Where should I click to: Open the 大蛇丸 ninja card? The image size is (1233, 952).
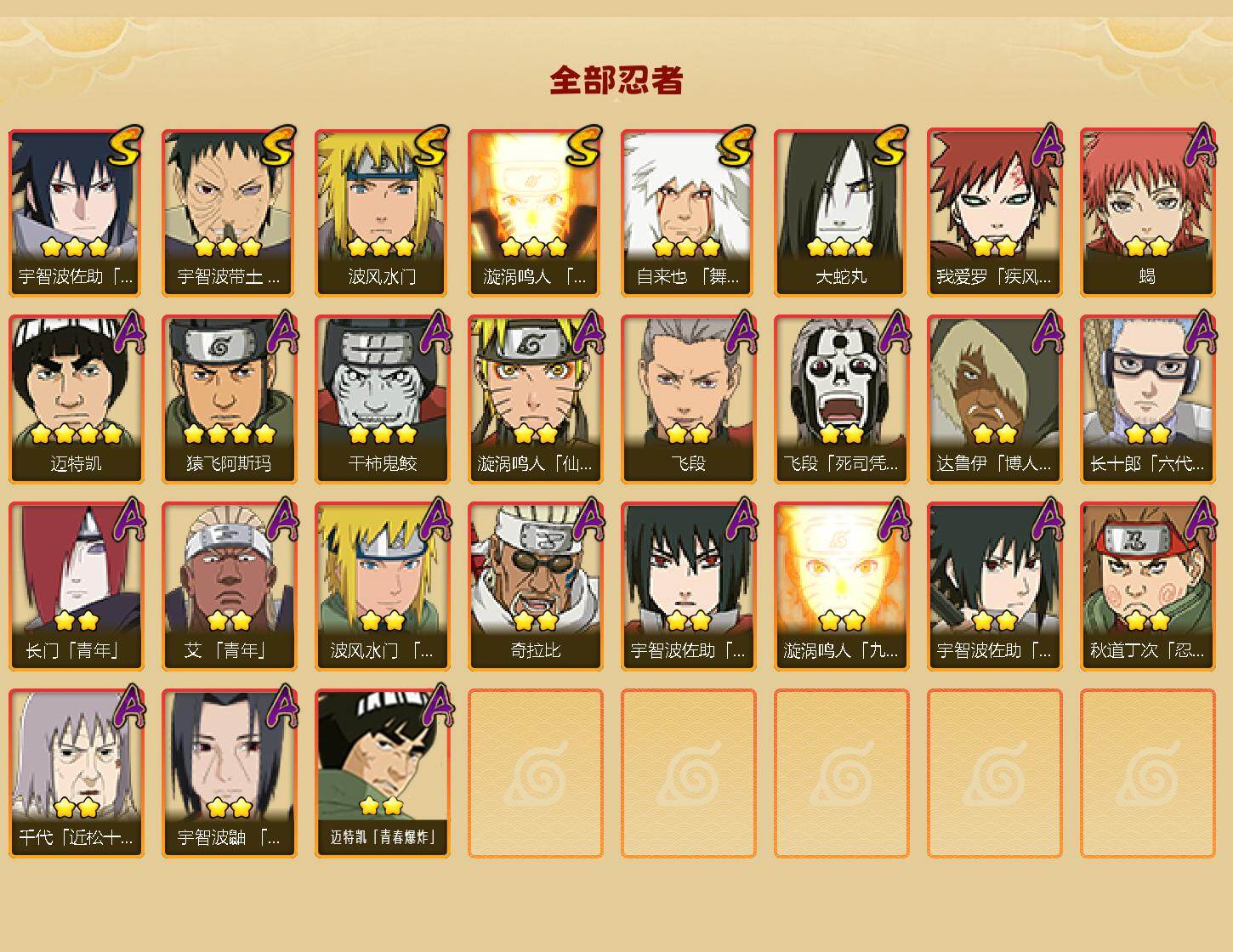pyautogui.click(x=841, y=212)
